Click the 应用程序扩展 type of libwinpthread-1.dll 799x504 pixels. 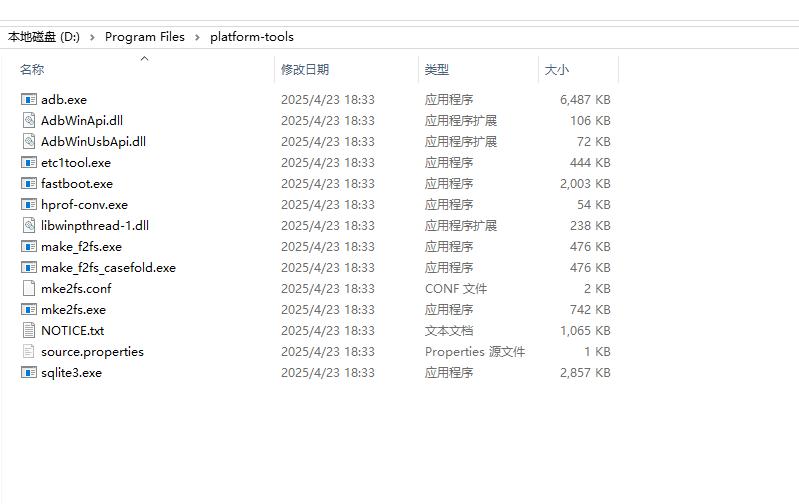[461, 225]
